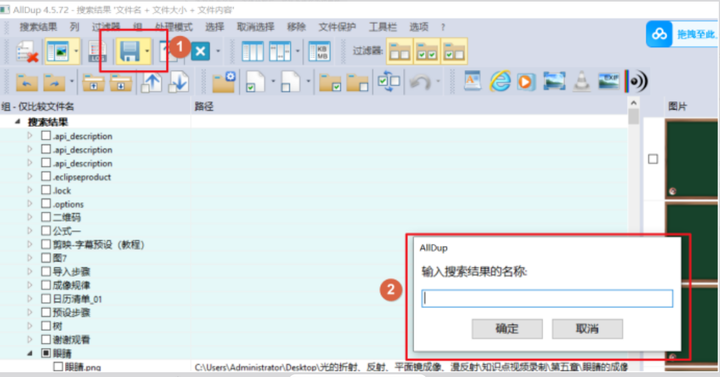Screen dimensions: 720x377
Task: Collapse the 搜索结果 root node
Action: click(17, 122)
